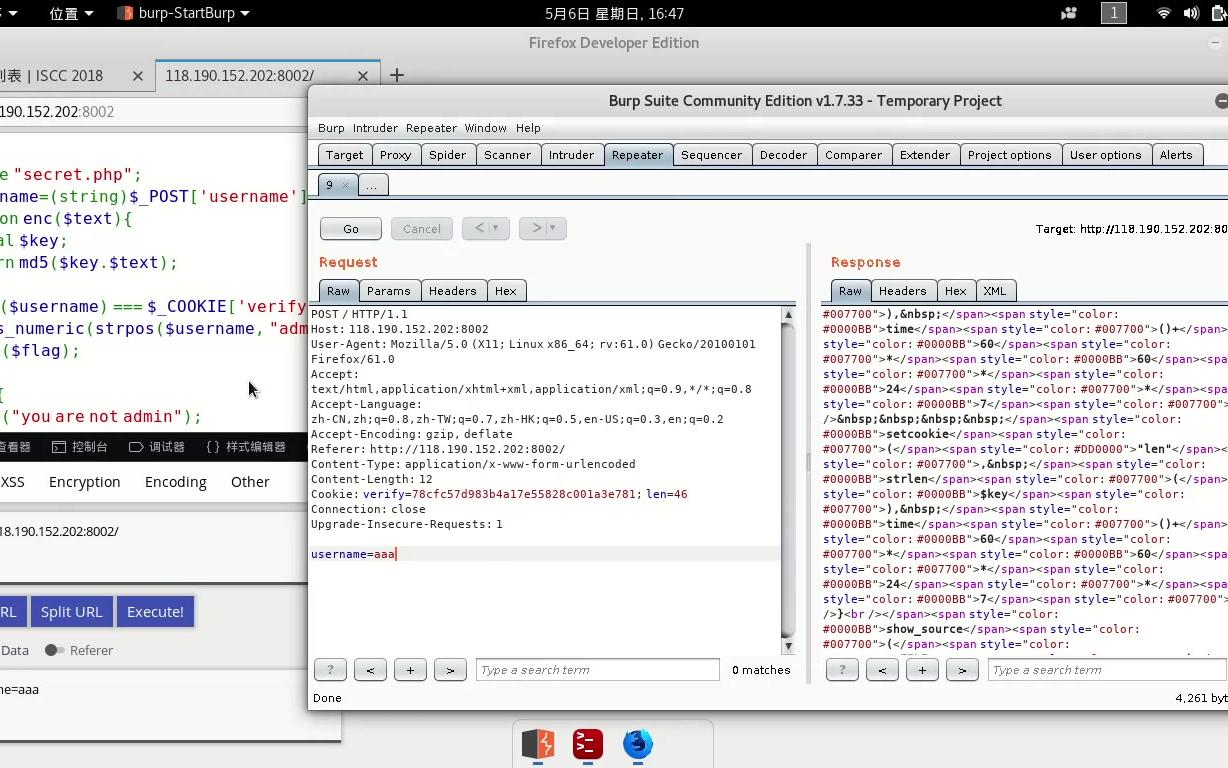Switch to the Decoder tab

(783, 155)
